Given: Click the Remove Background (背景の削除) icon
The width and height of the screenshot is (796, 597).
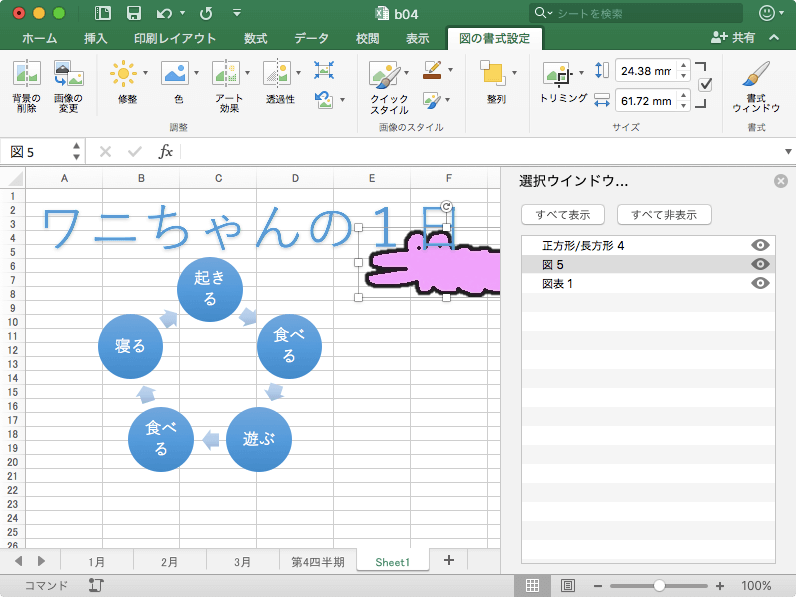Looking at the screenshot, I should [26, 74].
